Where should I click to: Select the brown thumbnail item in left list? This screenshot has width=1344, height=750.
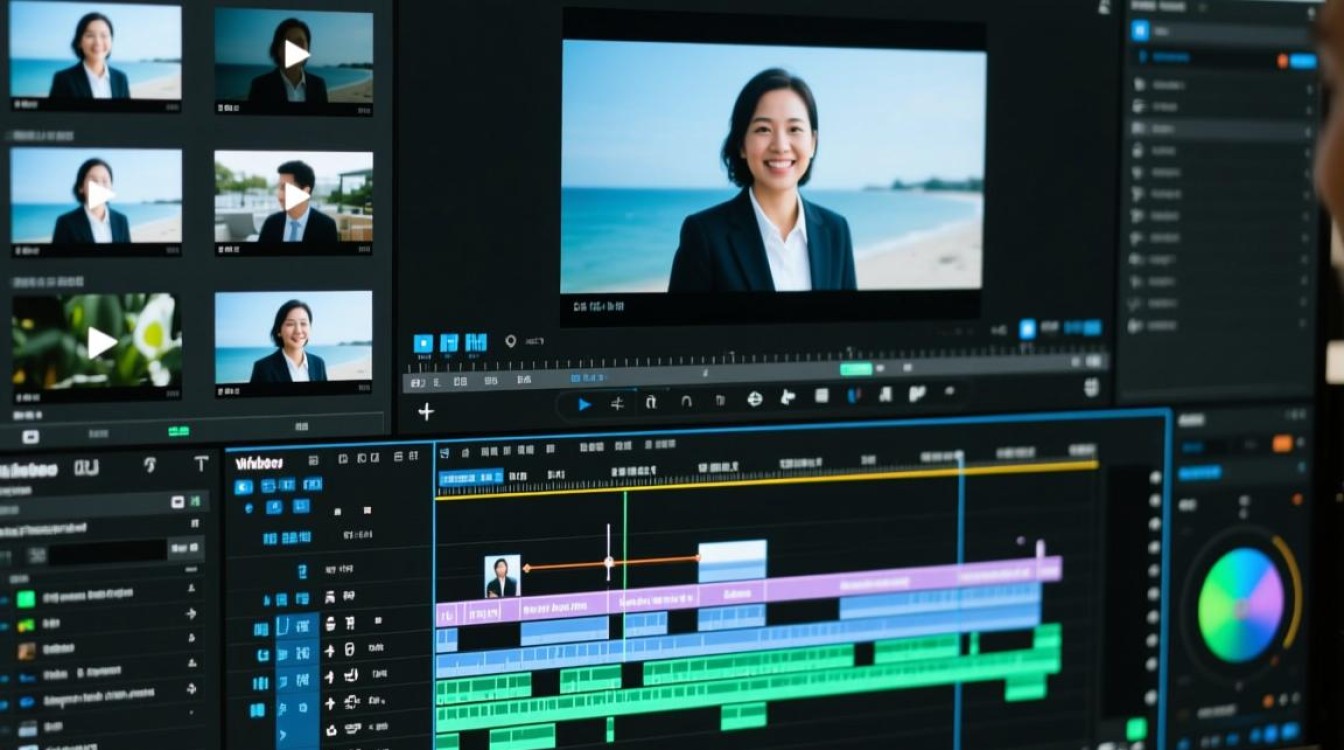point(26,651)
